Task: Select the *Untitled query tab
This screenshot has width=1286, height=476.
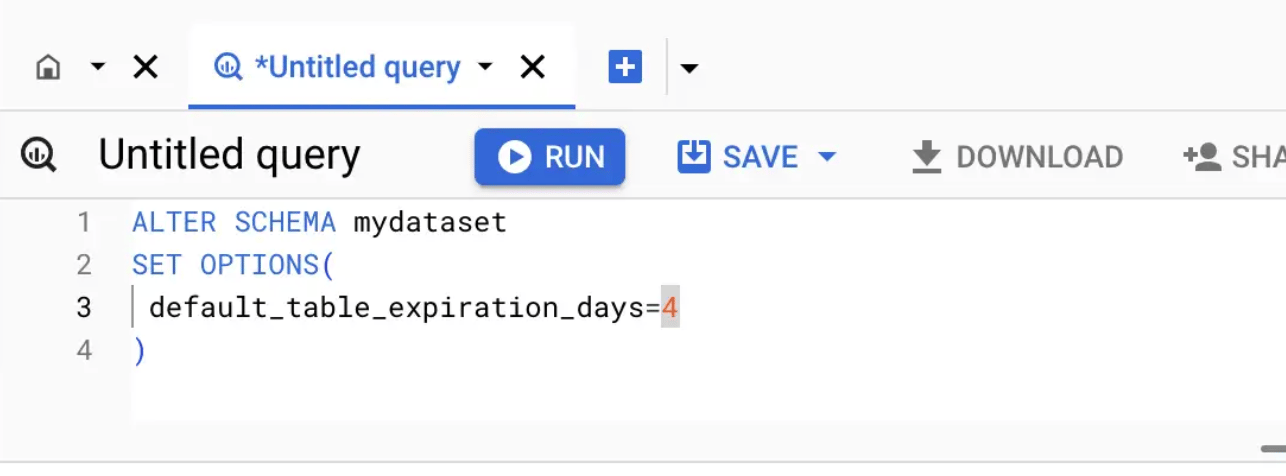Action: [381, 67]
